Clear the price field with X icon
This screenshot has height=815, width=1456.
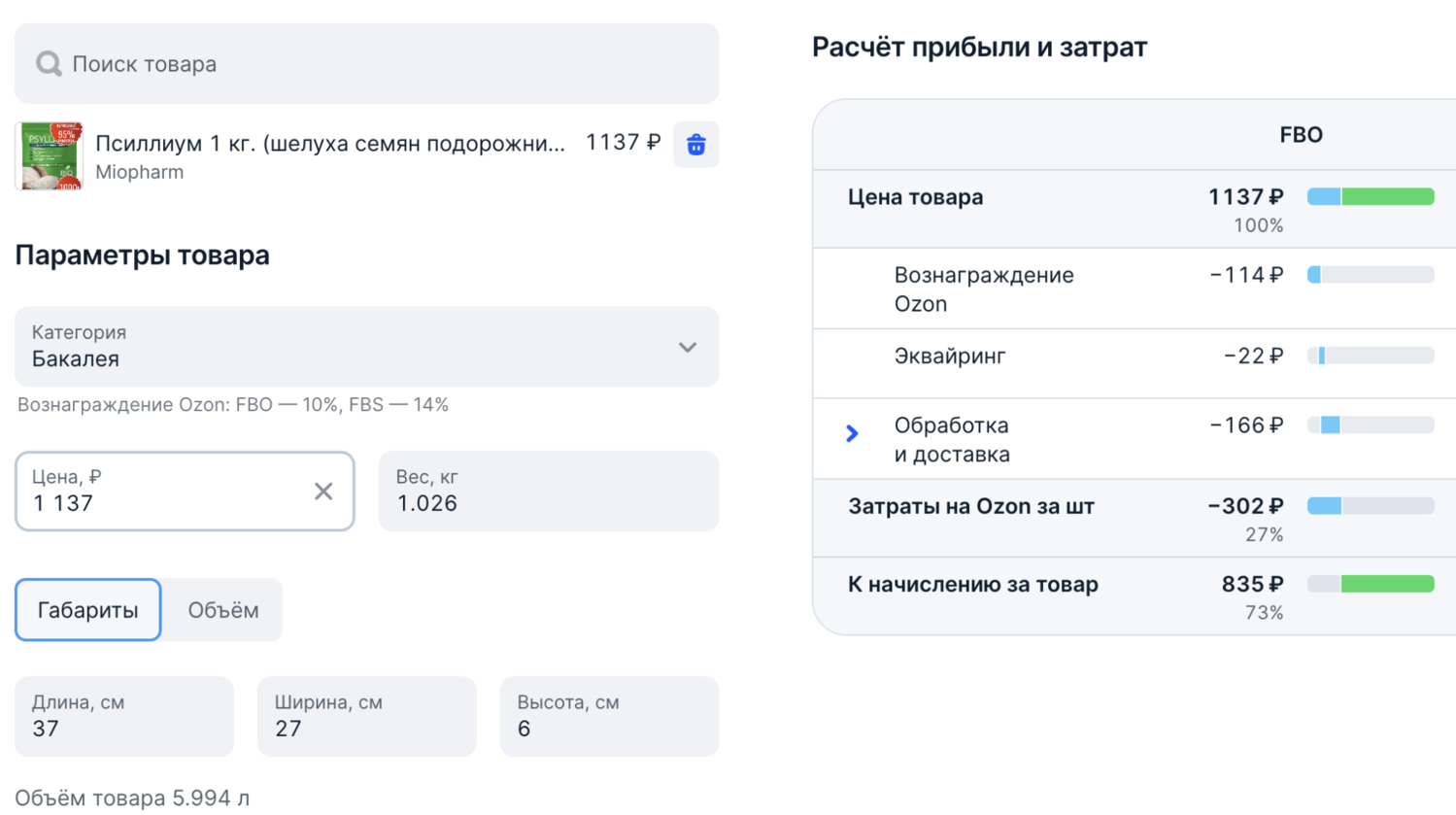[x=323, y=492]
